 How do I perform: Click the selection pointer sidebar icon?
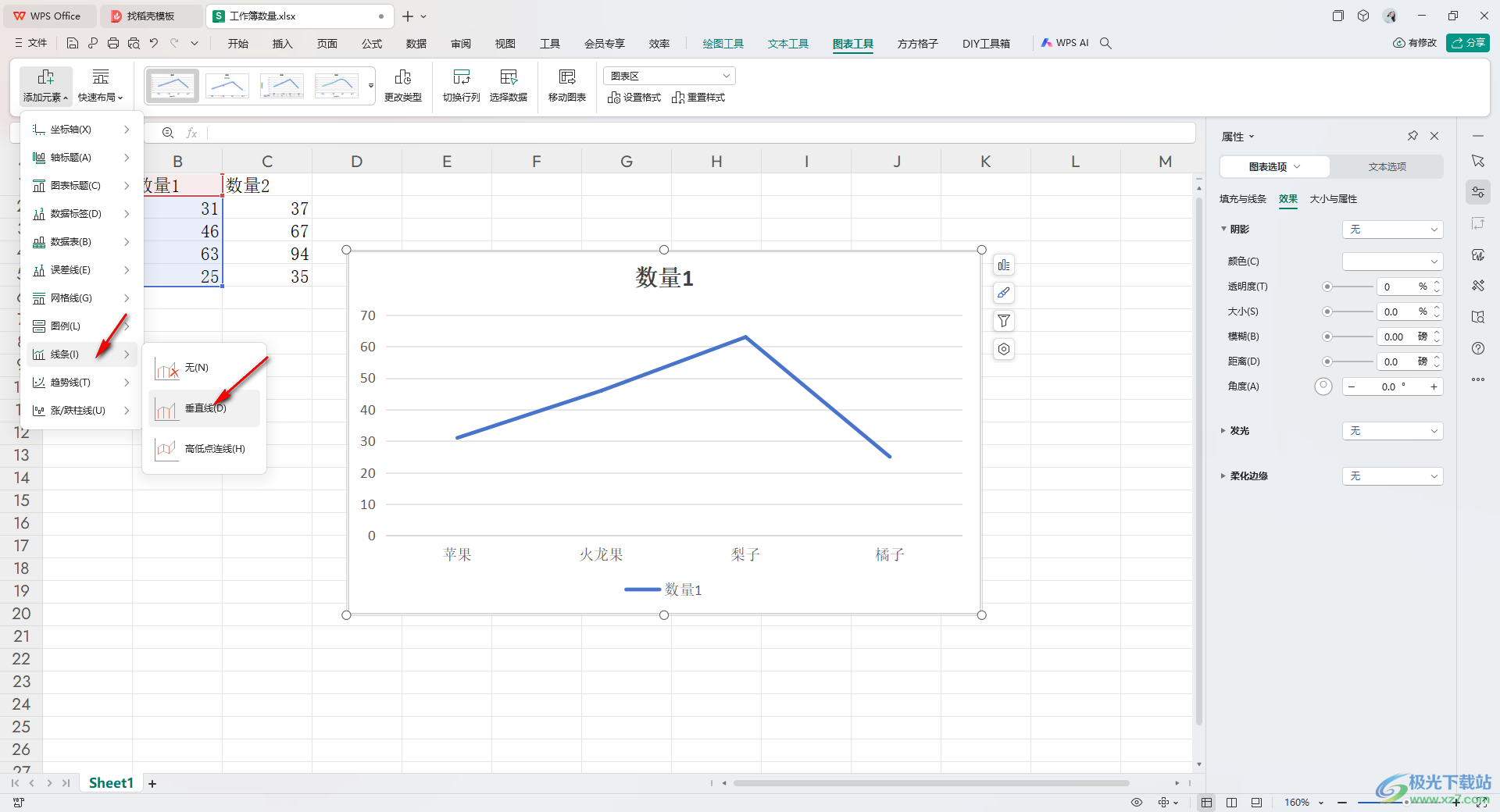click(1478, 161)
